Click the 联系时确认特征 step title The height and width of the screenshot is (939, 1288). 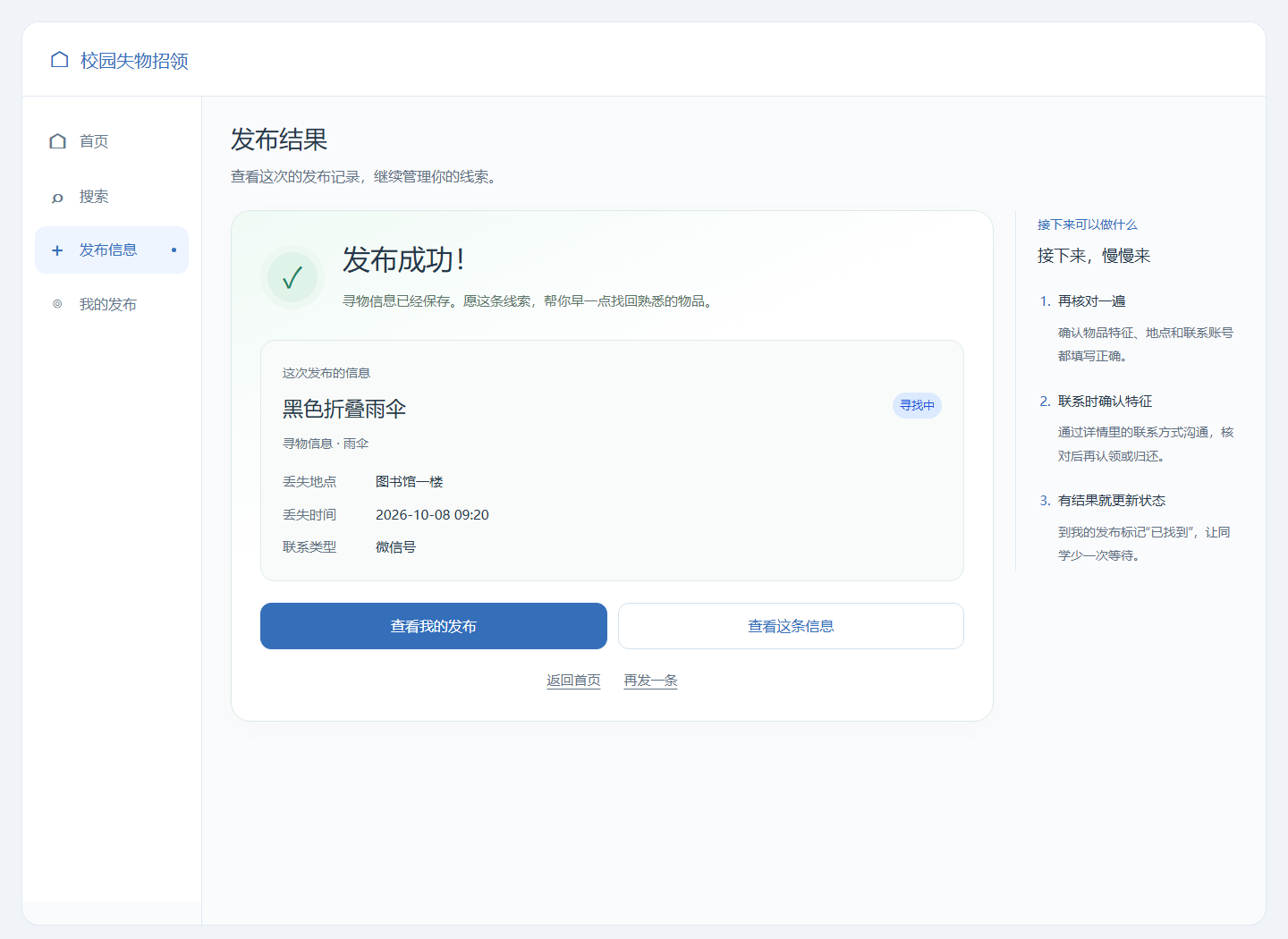1105,402
